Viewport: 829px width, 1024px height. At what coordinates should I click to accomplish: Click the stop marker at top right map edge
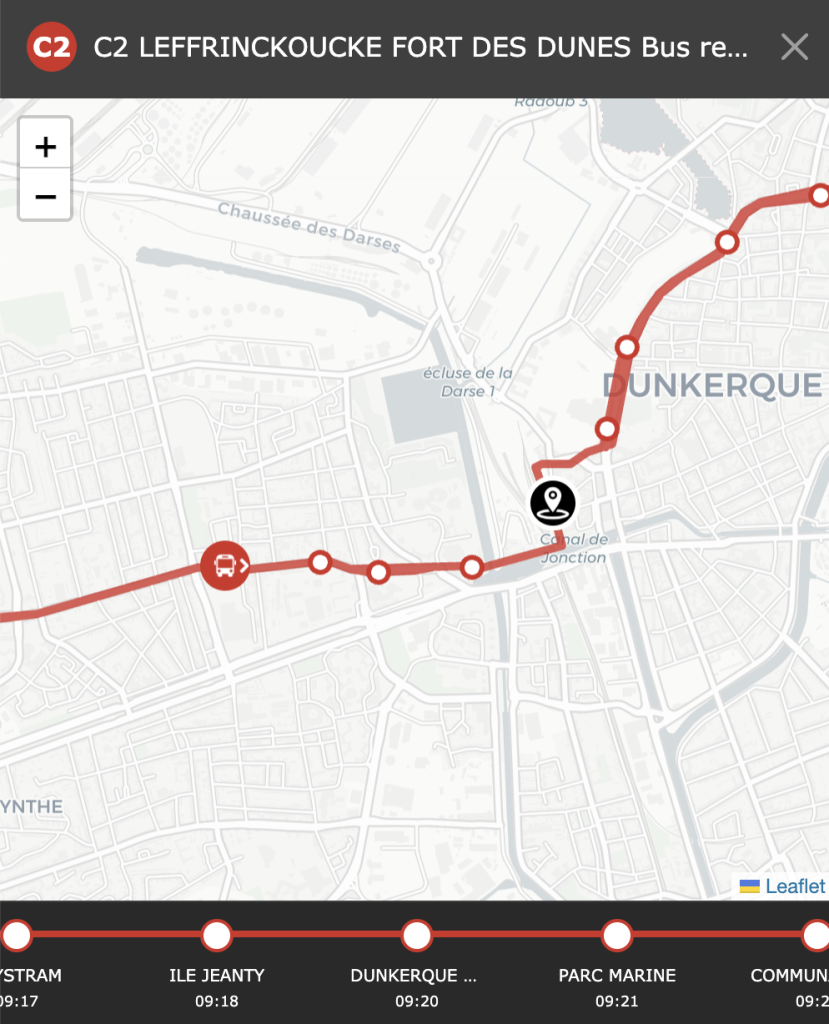820,195
